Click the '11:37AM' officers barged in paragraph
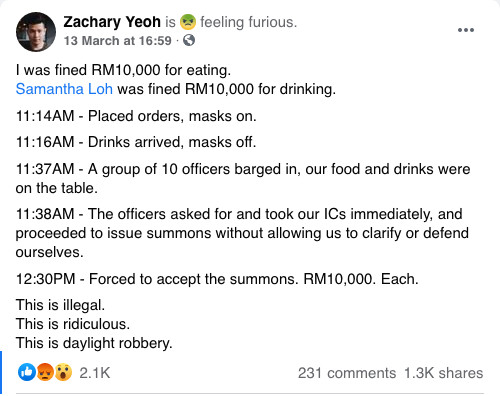The image size is (500, 396). [243, 178]
